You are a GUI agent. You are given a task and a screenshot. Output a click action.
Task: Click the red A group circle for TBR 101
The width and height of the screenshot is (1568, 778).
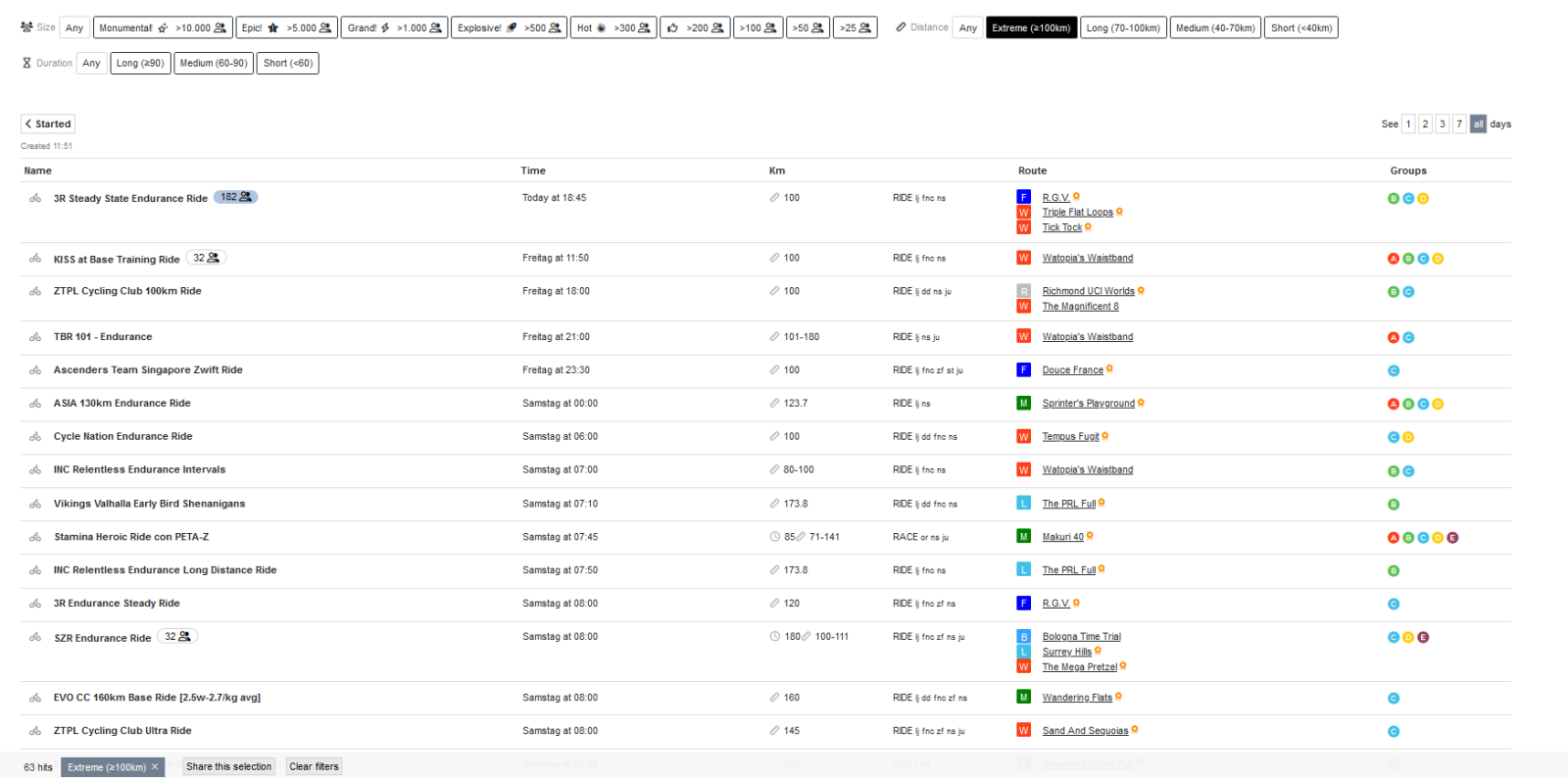coord(1393,338)
